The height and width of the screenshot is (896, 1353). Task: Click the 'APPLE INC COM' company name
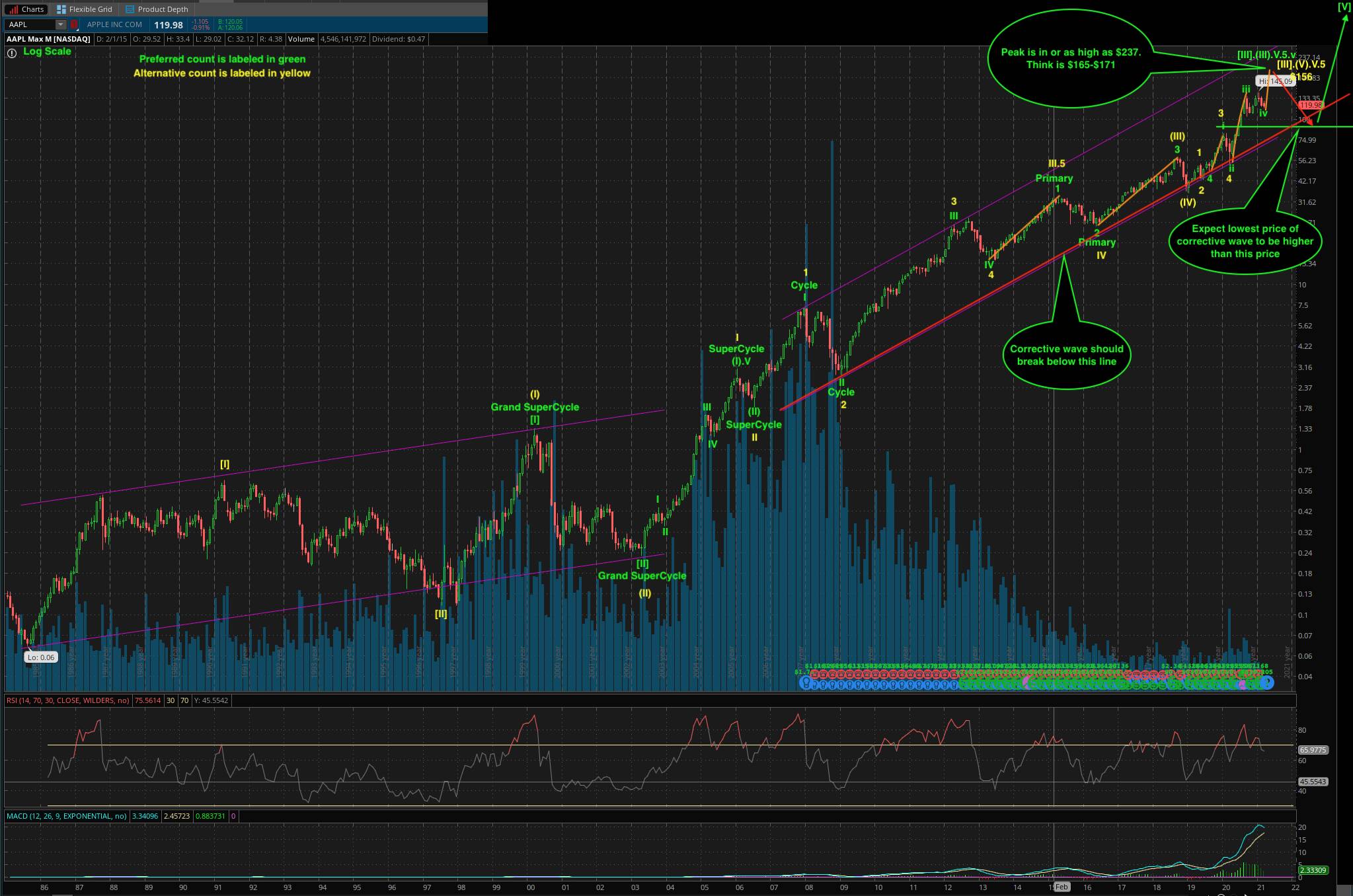pyautogui.click(x=114, y=24)
